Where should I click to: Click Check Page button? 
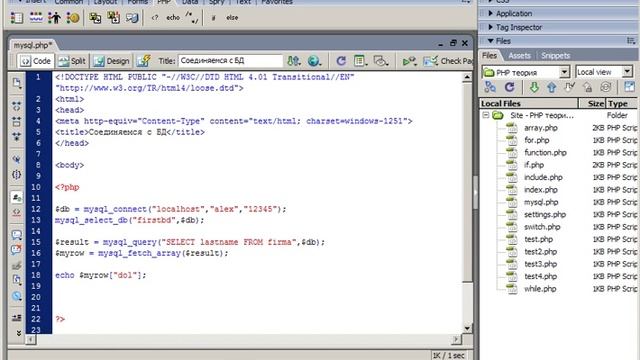click(448, 61)
